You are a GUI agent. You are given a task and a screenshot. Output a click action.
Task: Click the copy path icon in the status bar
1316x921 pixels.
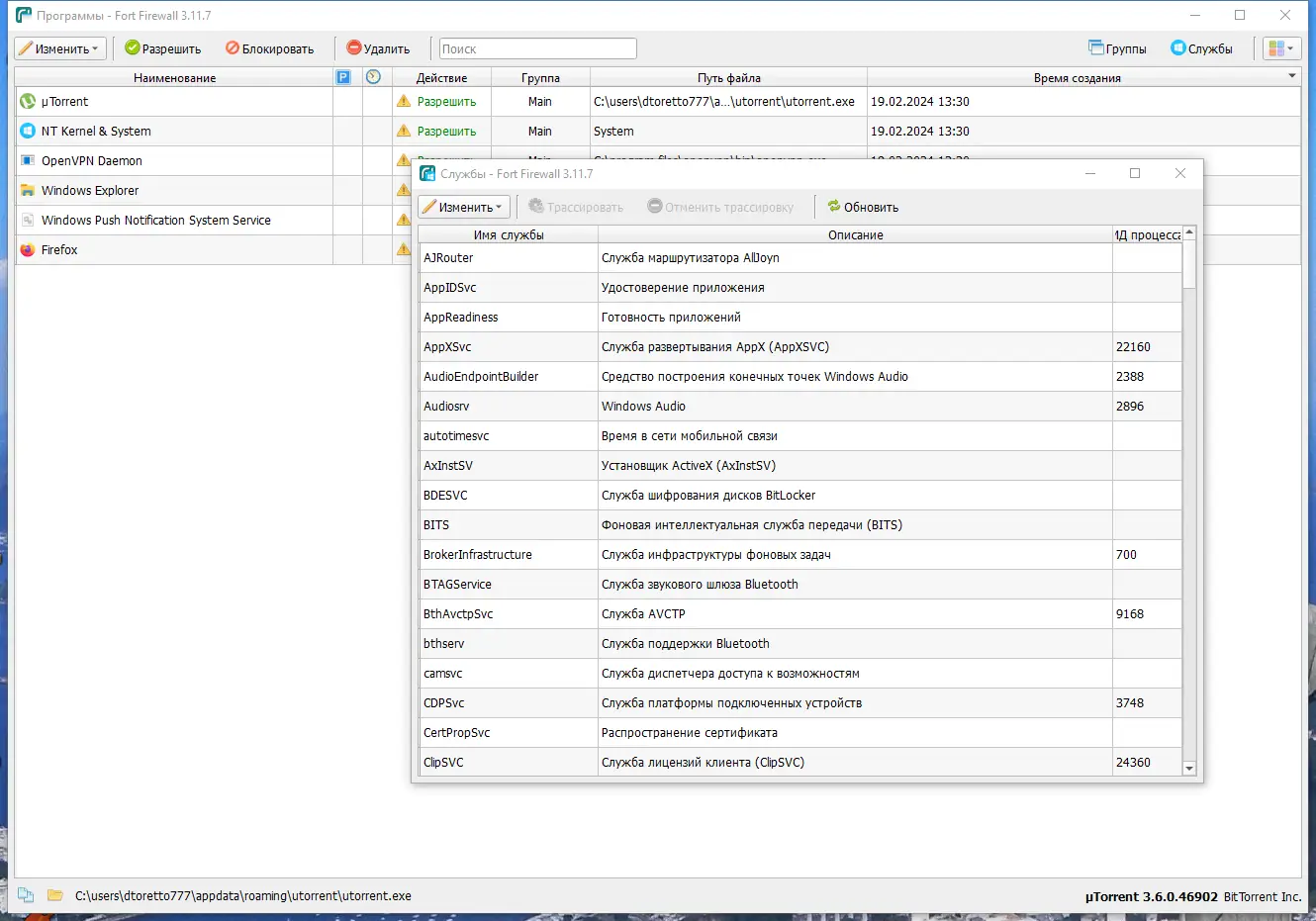26,895
